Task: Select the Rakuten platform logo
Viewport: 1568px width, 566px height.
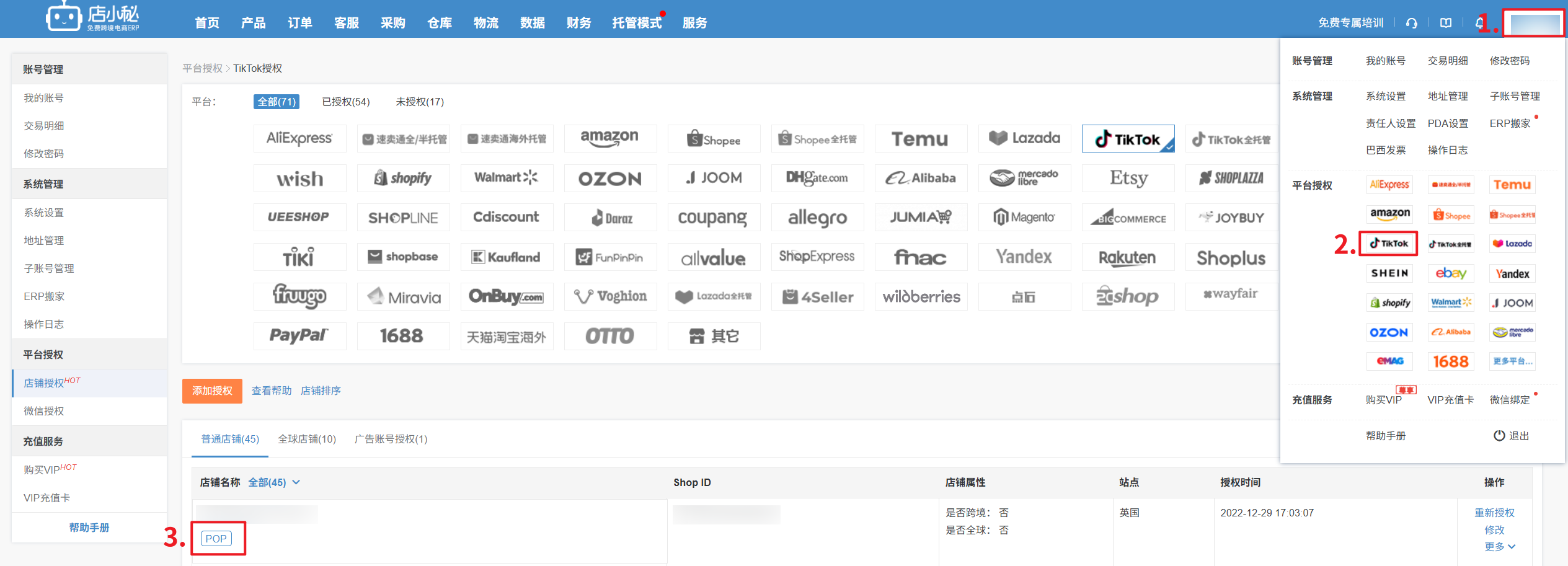Action: (x=1128, y=257)
